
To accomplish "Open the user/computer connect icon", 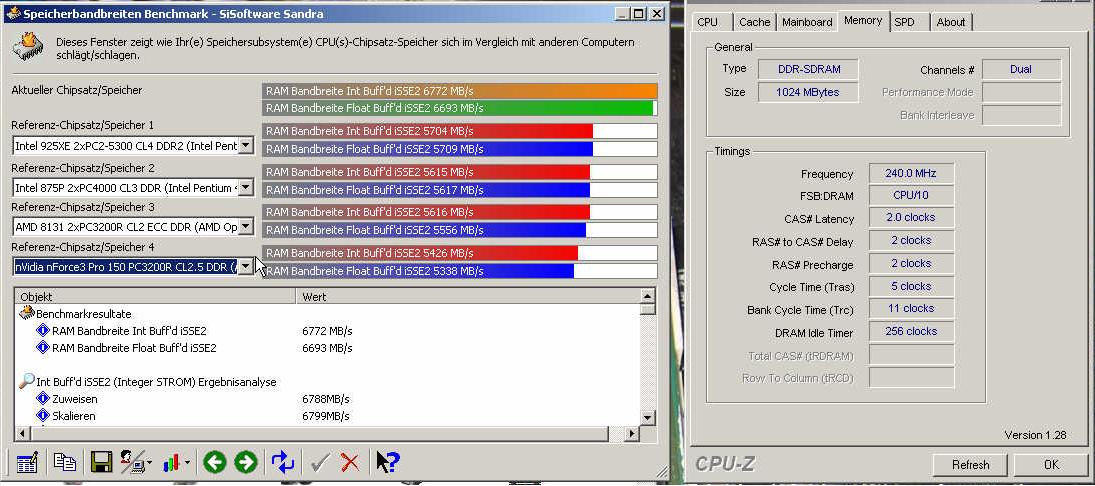I will [132, 463].
